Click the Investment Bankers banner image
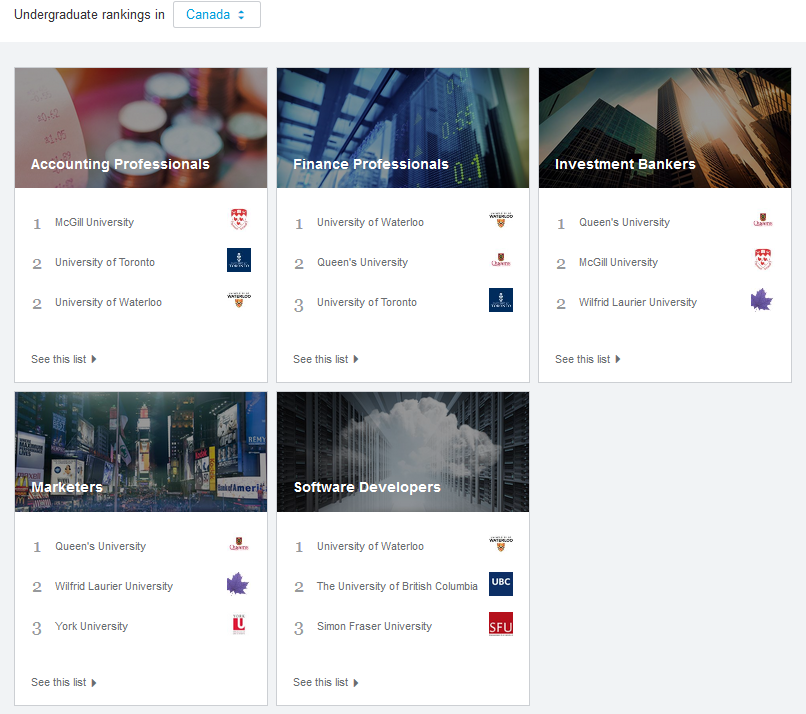The width and height of the screenshot is (806, 714). [x=665, y=127]
